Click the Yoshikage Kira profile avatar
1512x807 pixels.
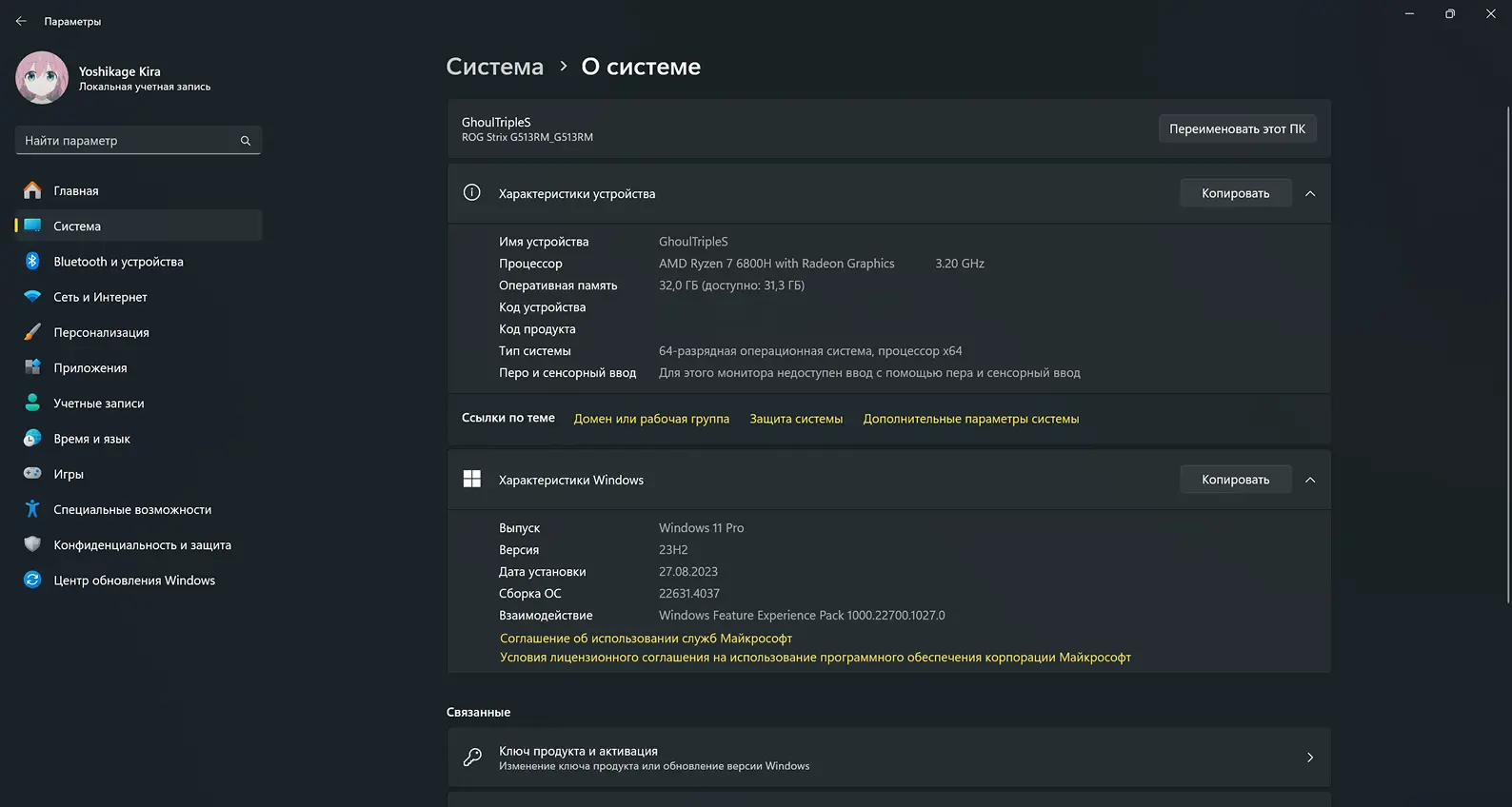click(42, 78)
